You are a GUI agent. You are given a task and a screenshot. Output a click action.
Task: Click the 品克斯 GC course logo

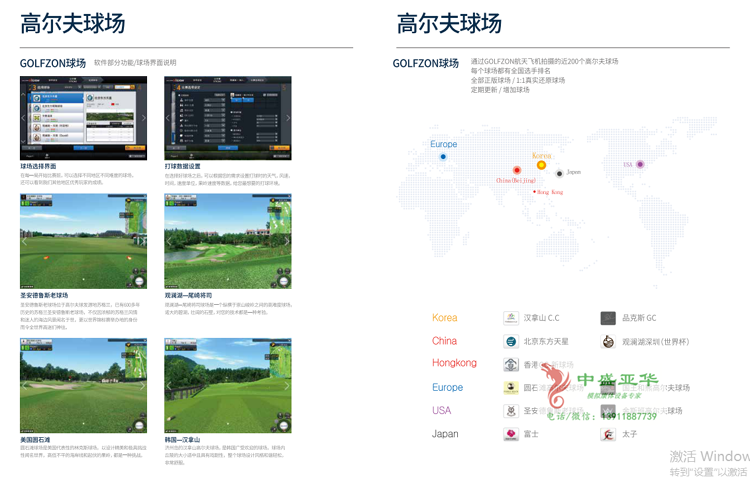(x=607, y=318)
